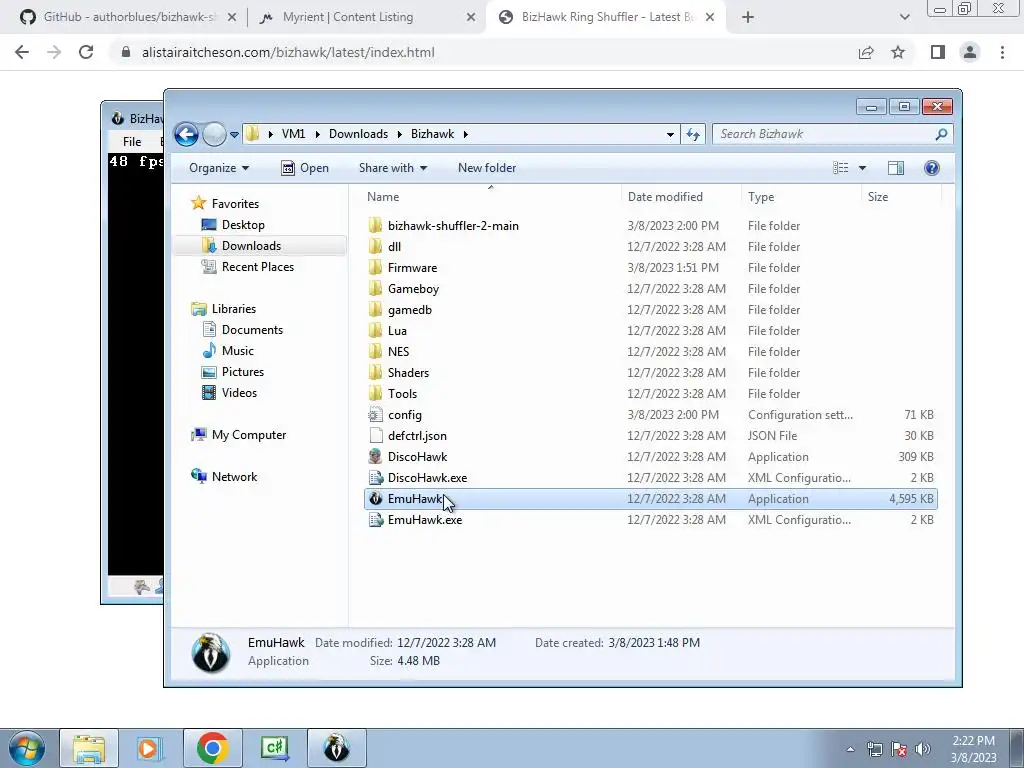Click the Explorer back navigation arrow
The height and width of the screenshot is (768, 1024).
[x=187, y=135]
